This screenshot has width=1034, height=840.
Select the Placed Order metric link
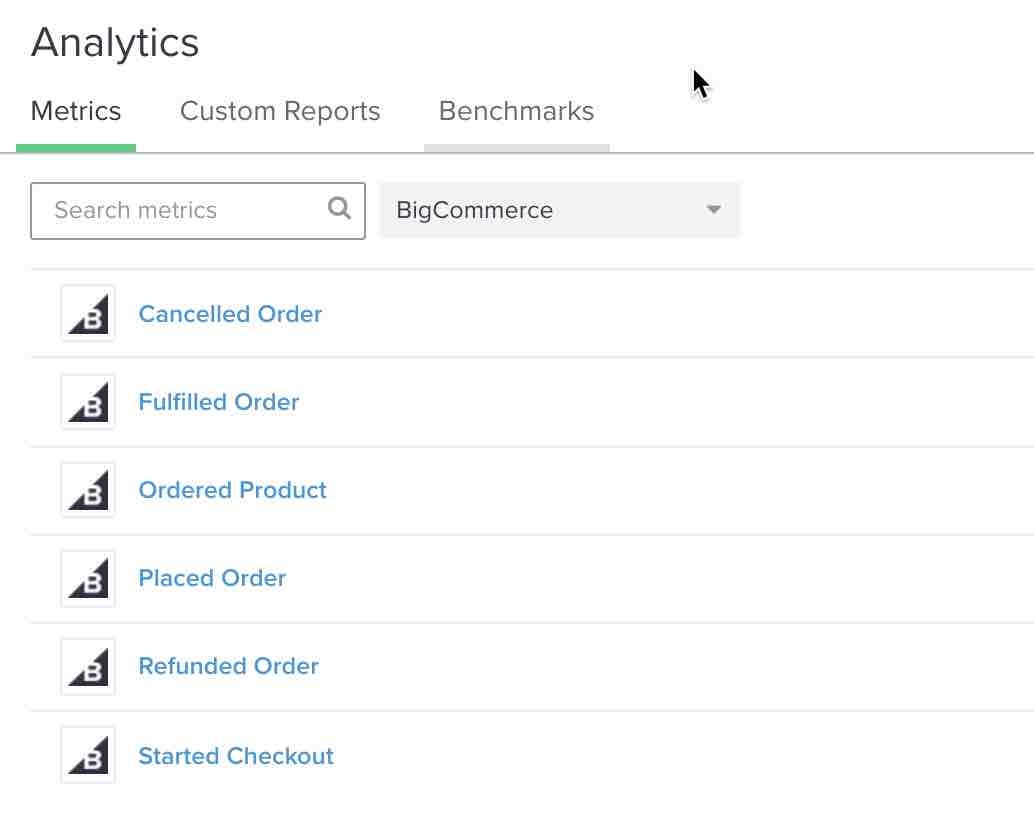pyautogui.click(x=212, y=578)
